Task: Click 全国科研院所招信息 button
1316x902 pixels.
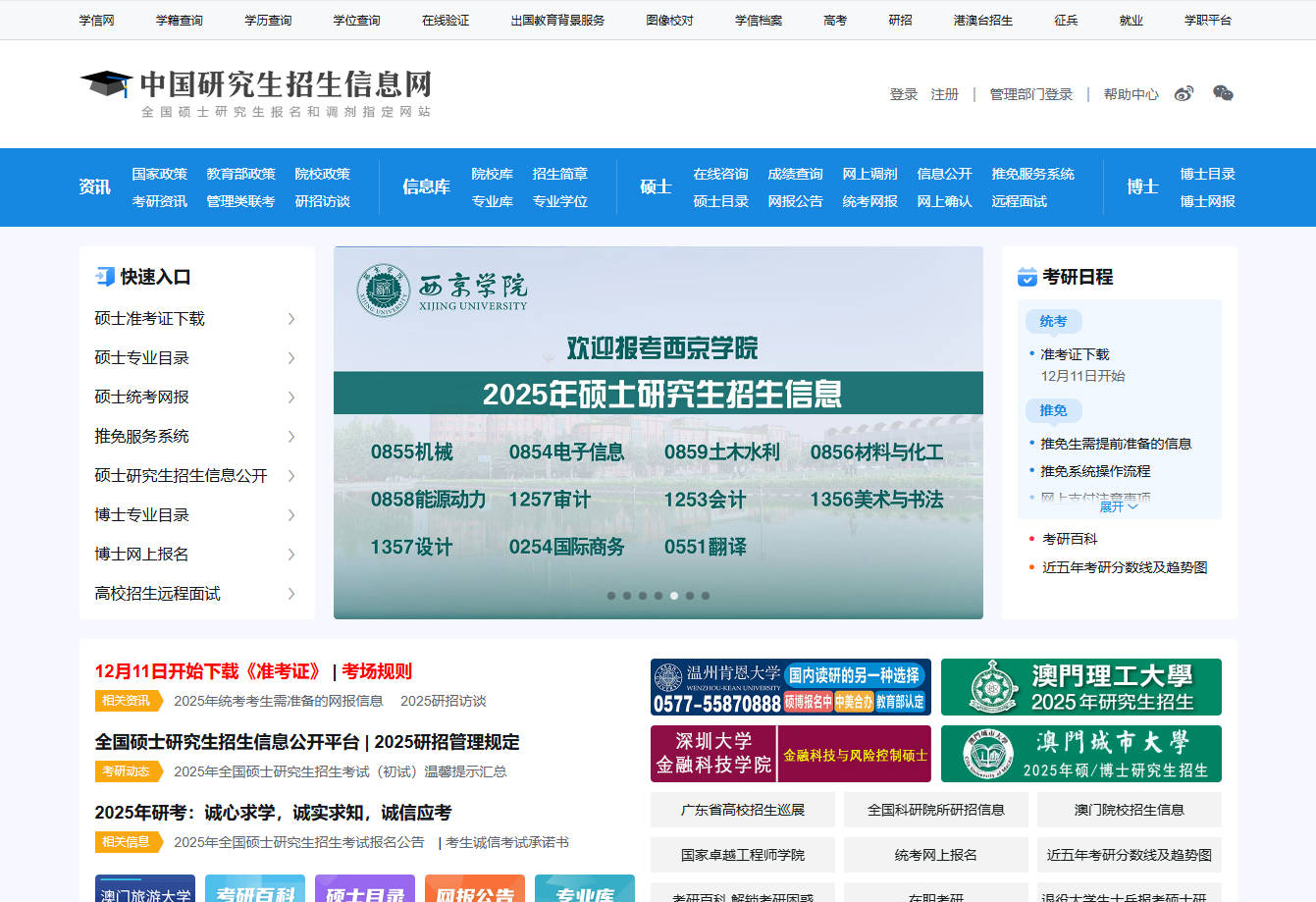Action: click(936, 810)
